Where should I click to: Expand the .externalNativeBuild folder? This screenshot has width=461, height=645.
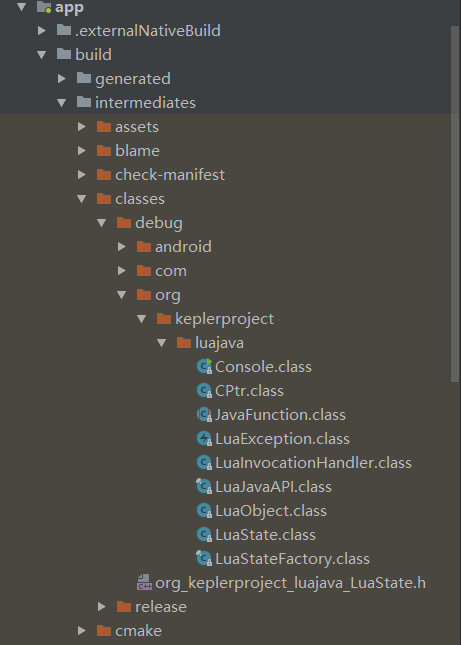tap(42, 30)
